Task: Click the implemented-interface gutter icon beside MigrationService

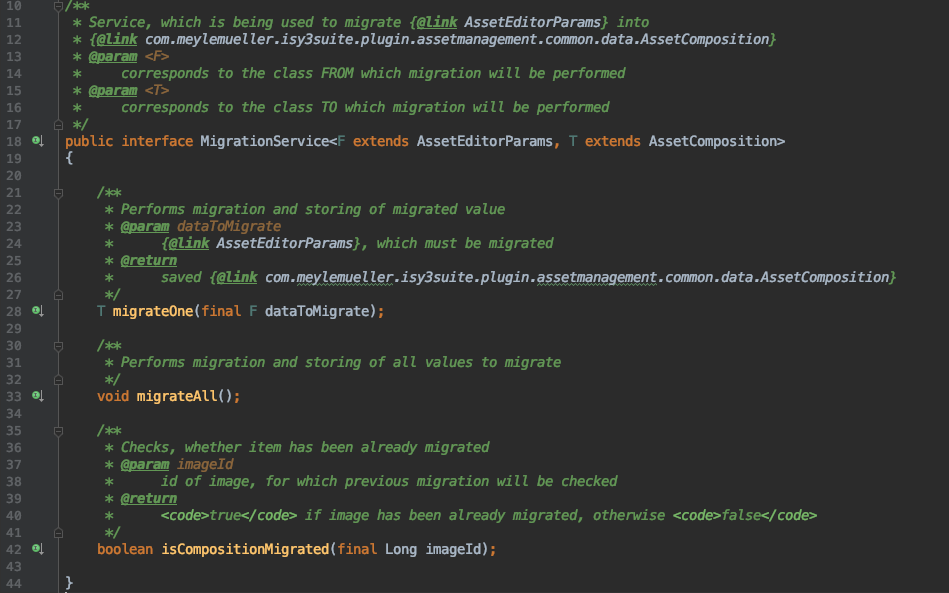Action: (x=37, y=142)
